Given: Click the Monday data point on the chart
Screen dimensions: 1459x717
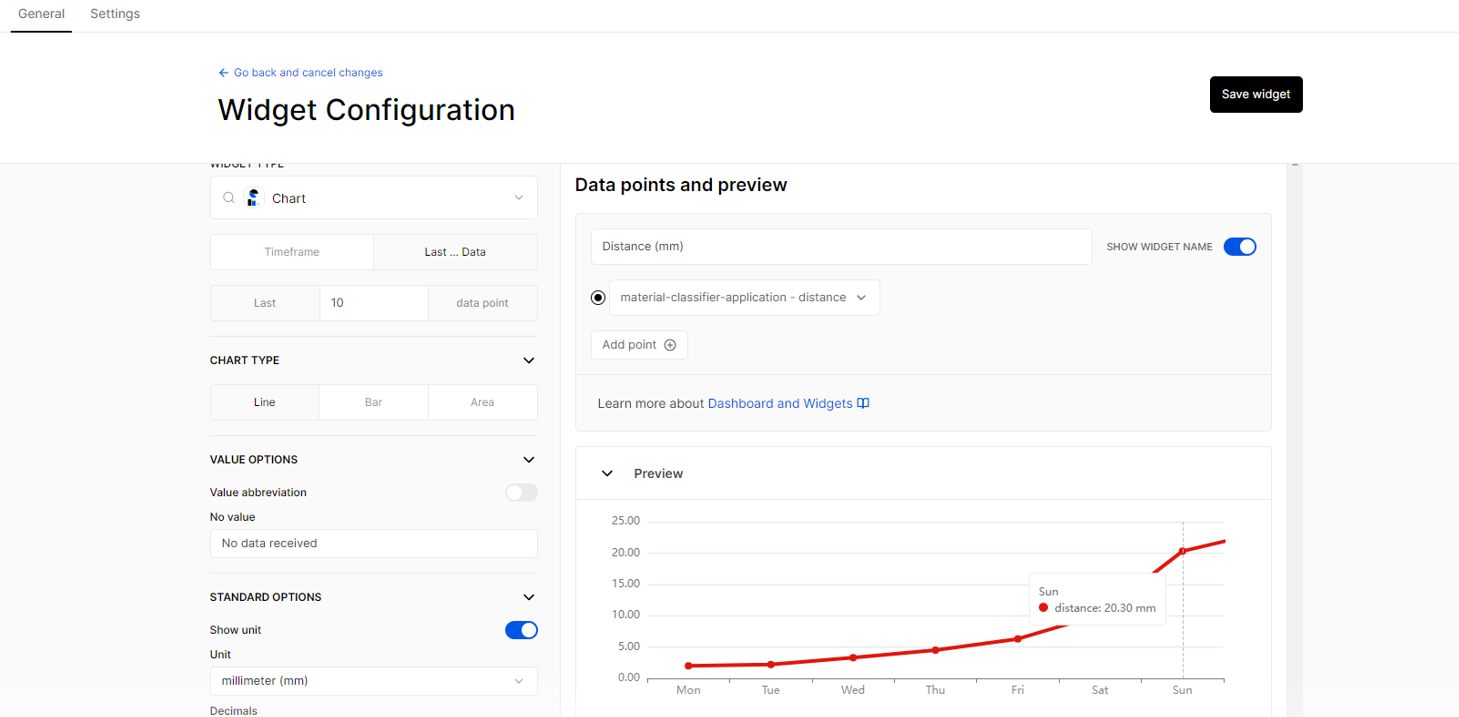Looking at the screenshot, I should tap(688, 666).
